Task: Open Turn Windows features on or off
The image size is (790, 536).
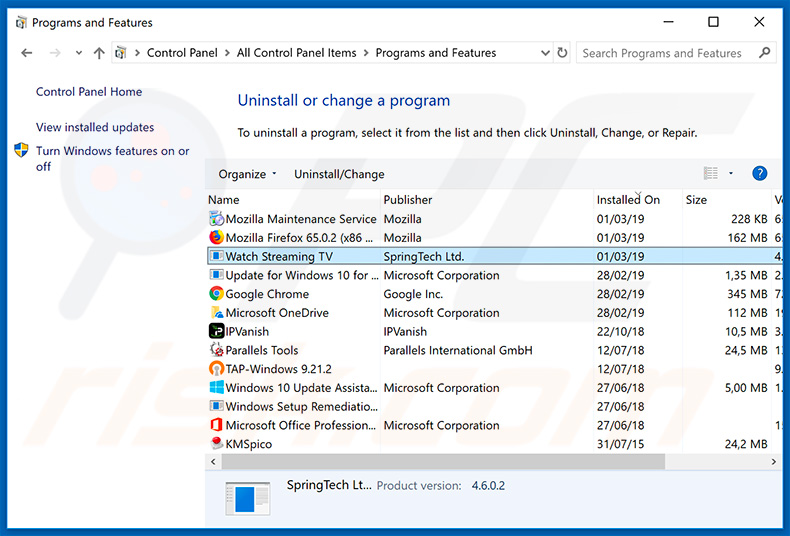Action: coord(112,158)
